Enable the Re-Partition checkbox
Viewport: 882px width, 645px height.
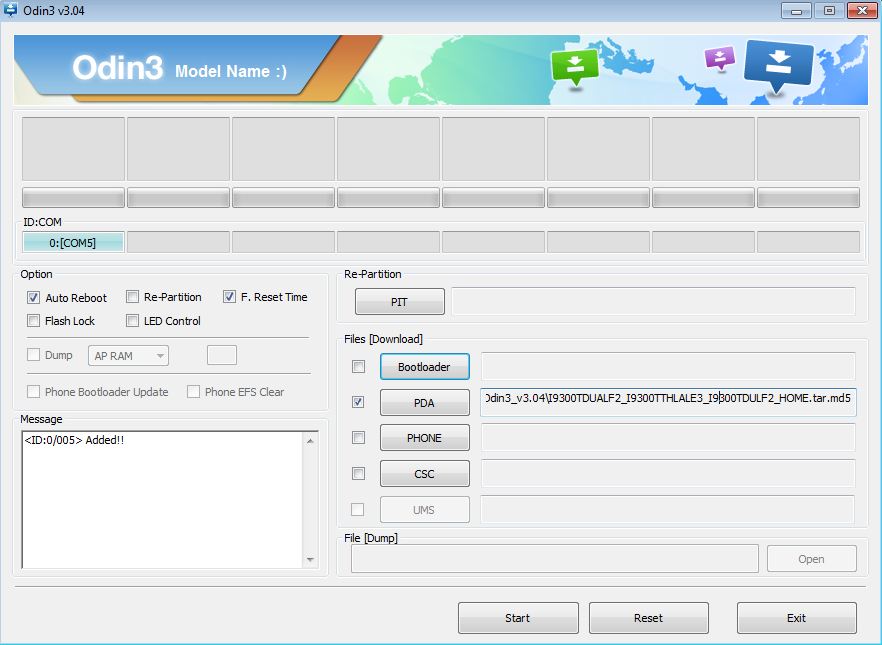tap(132, 297)
